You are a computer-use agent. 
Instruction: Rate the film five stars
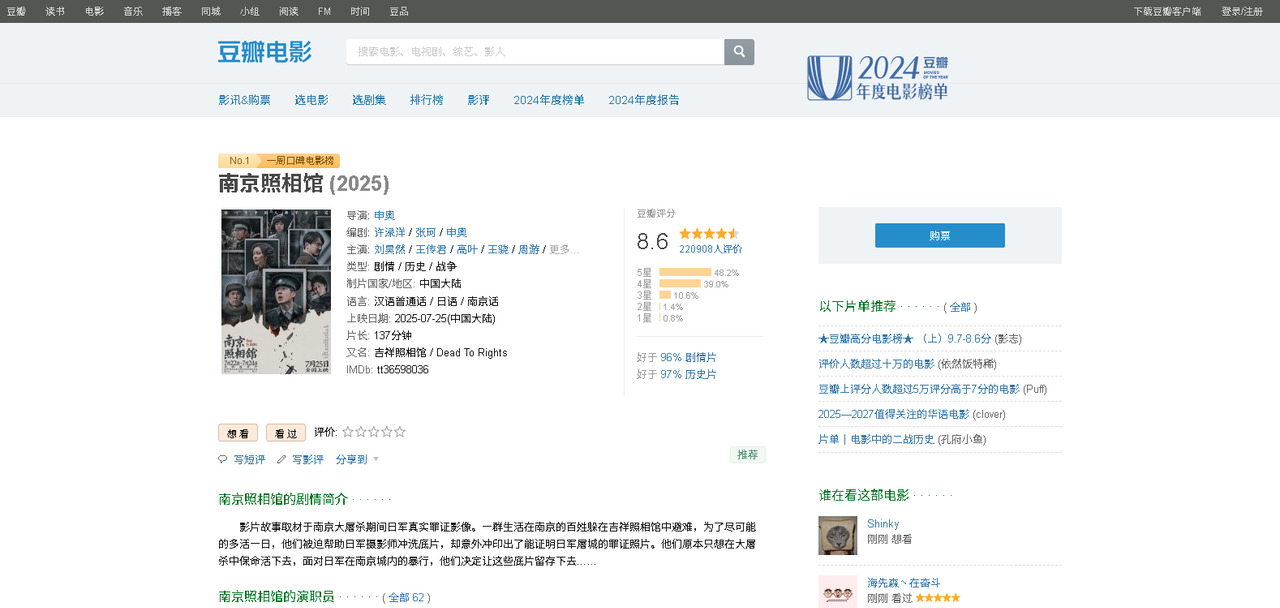400,432
